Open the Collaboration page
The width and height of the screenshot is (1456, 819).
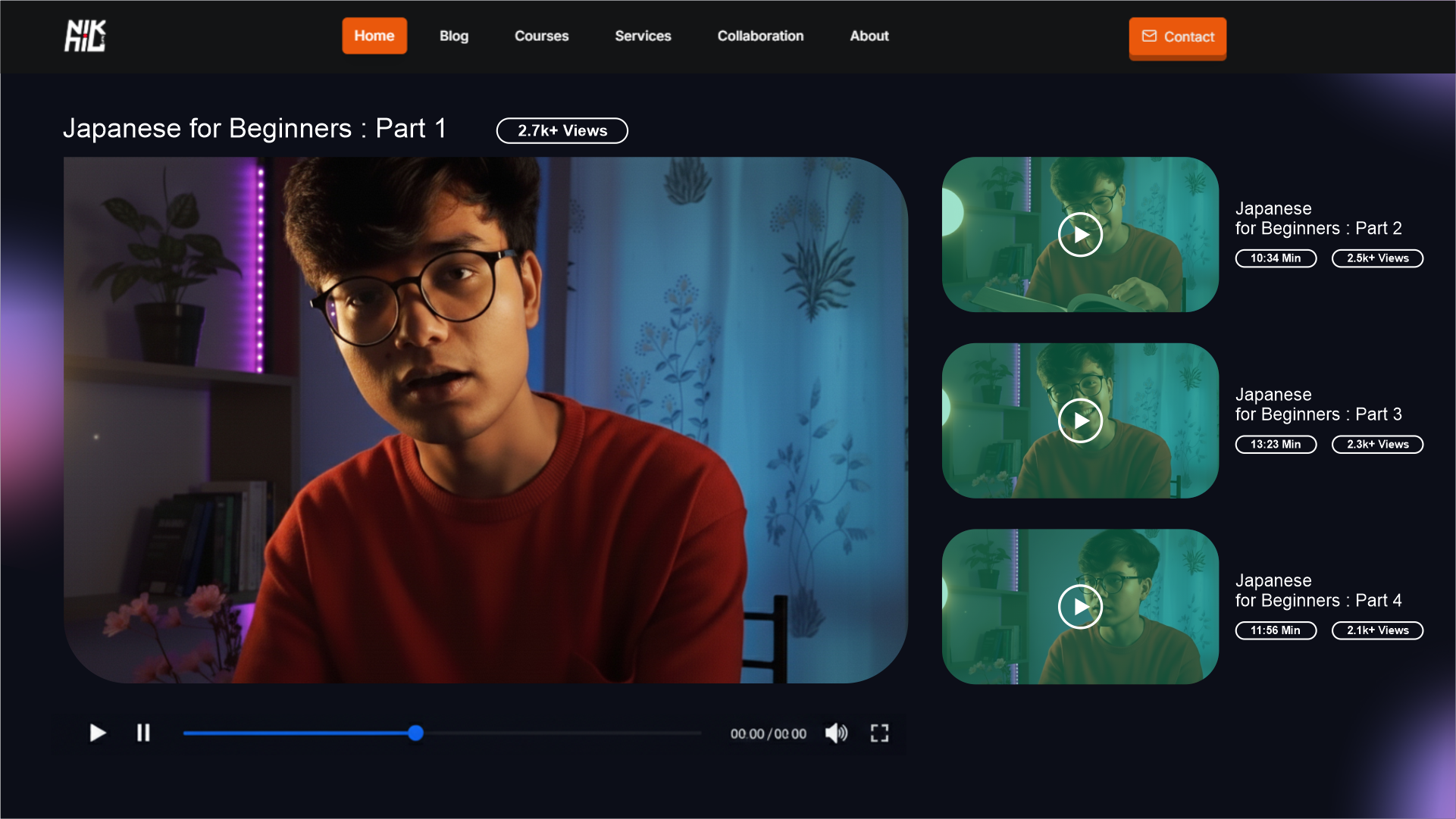(760, 36)
